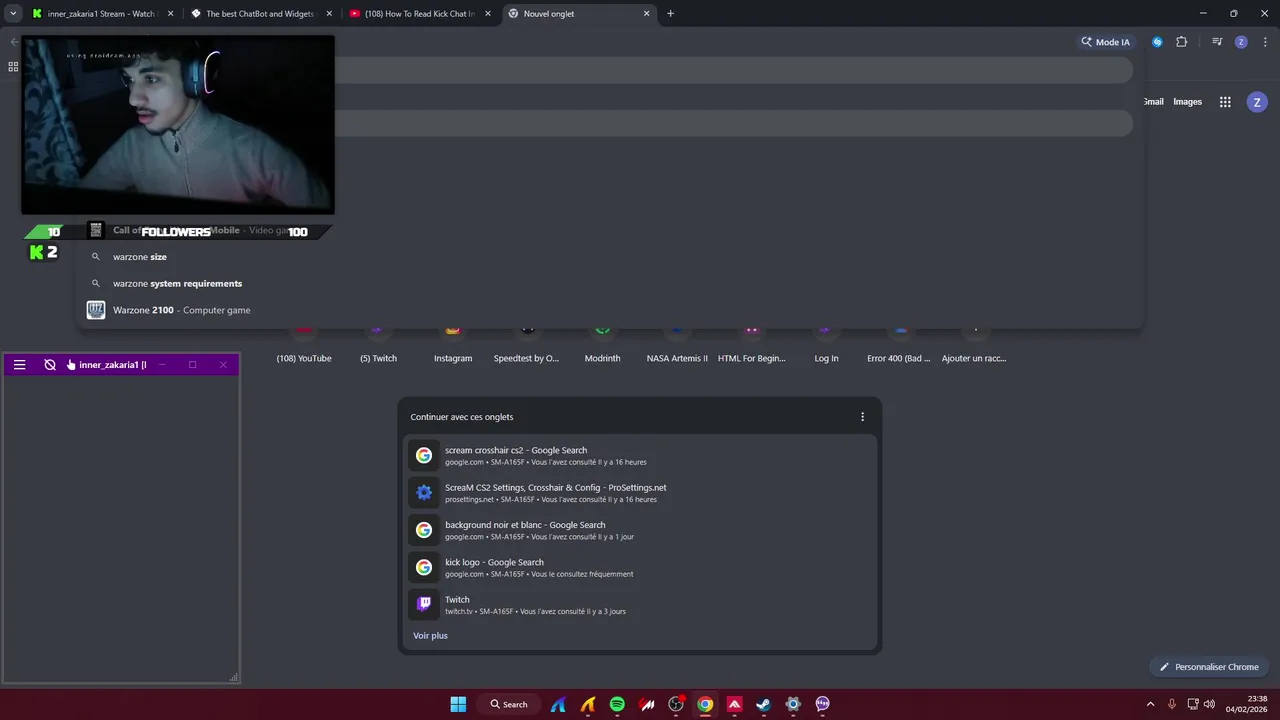The image size is (1280, 720).
Task: Open the Chrome three-dot menu
Action: tap(1263, 42)
